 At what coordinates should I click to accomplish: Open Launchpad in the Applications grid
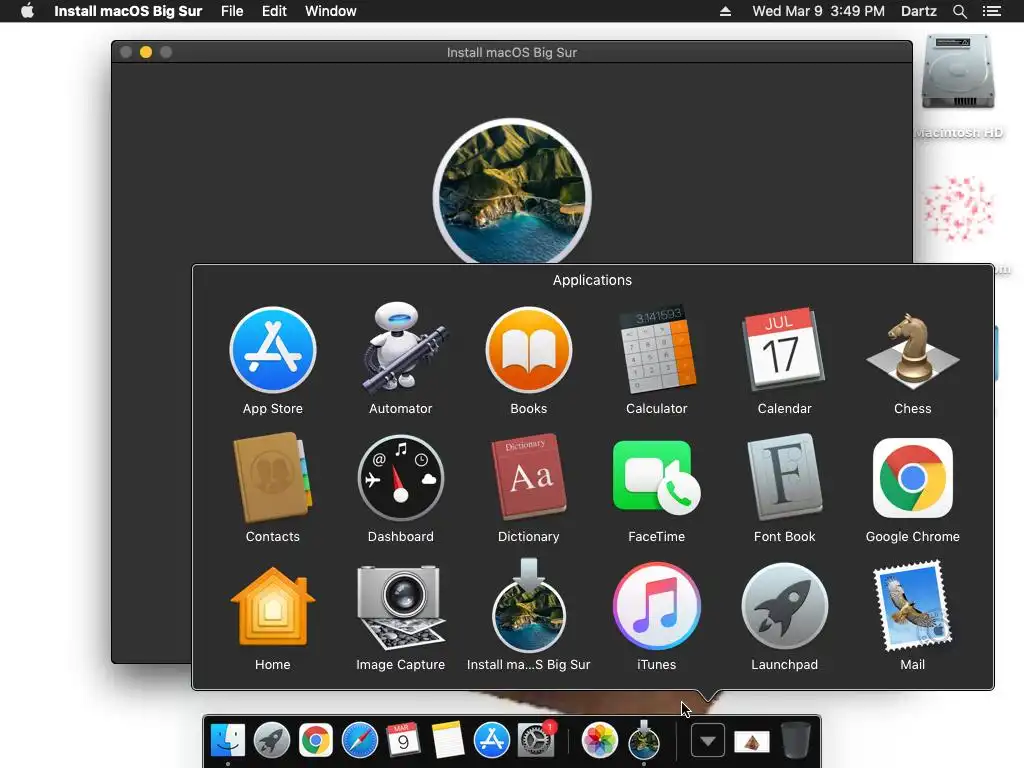click(784, 606)
